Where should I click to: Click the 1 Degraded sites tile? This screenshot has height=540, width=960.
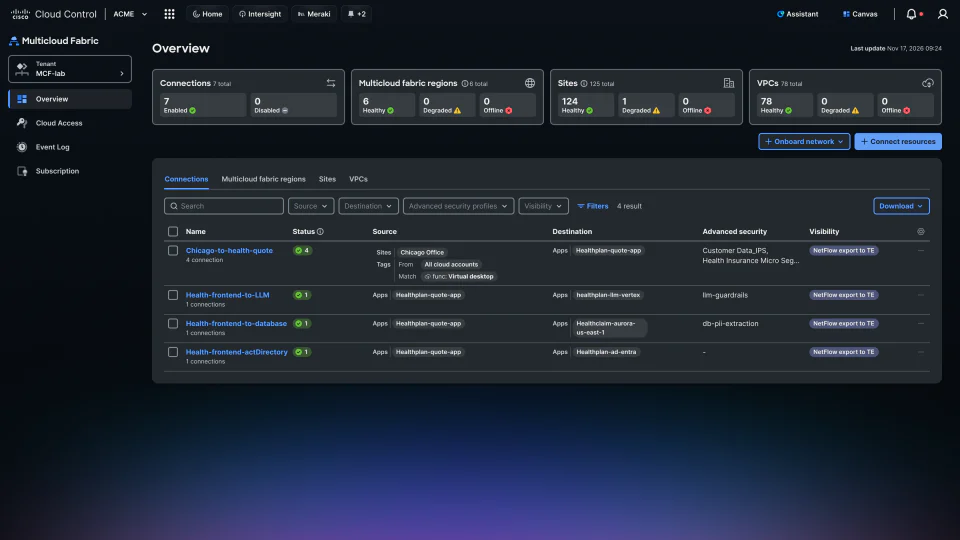(x=645, y=105)
